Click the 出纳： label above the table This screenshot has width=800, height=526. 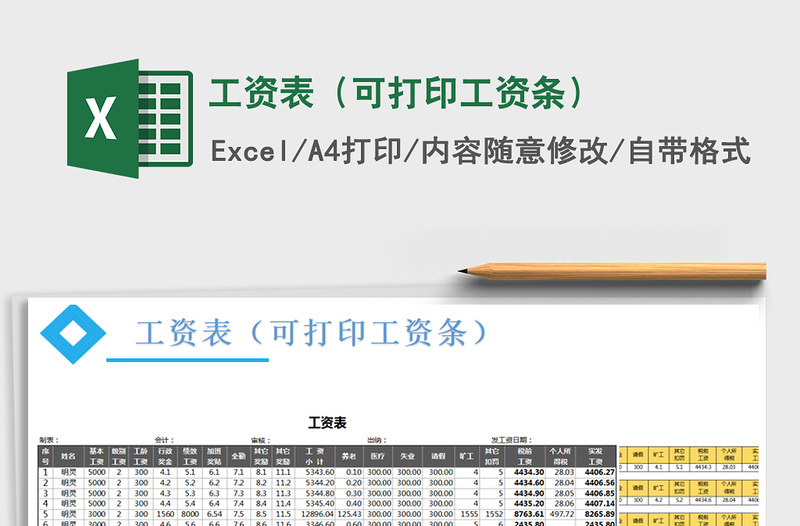tap(377, 440)
